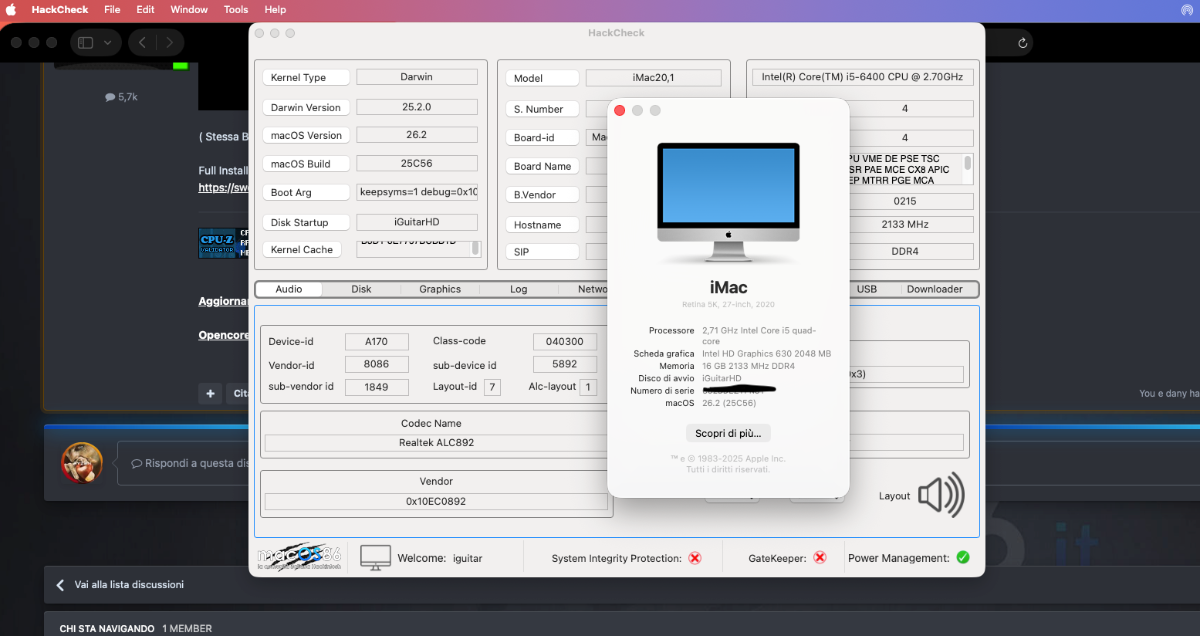Screen dimensions: 1200x636
Task: Go back with browser back arrow
Action: (x=142, y=43)
